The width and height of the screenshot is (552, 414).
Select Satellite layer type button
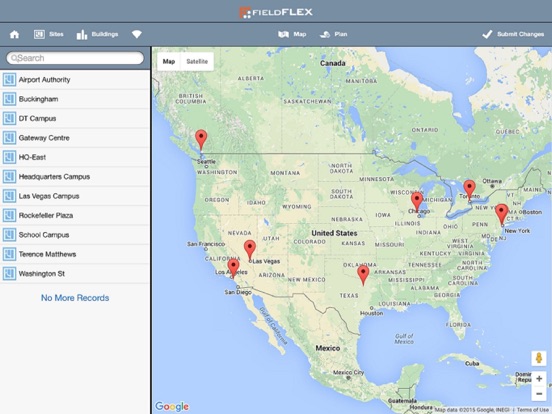pyautogui.click(x=197, y=62)
